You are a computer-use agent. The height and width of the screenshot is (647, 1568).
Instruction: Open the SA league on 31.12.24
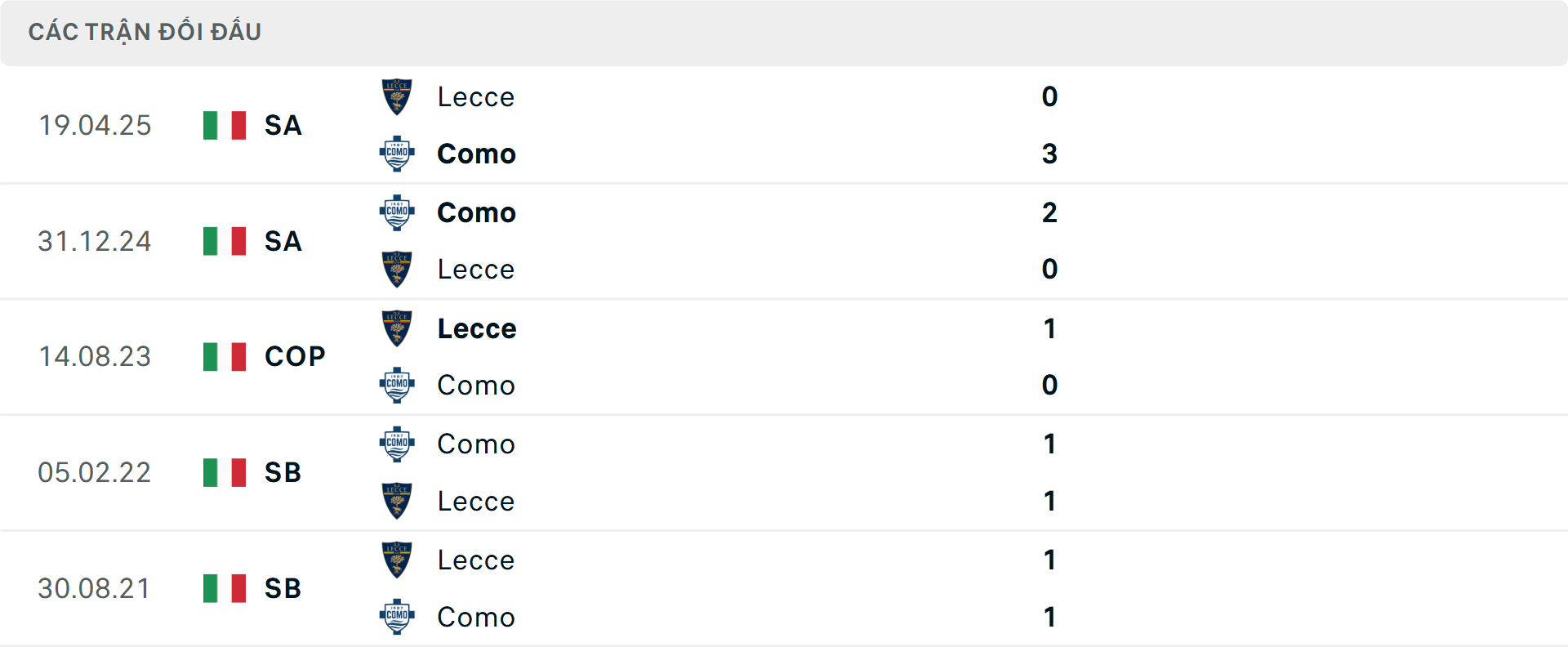pos(283,241)
